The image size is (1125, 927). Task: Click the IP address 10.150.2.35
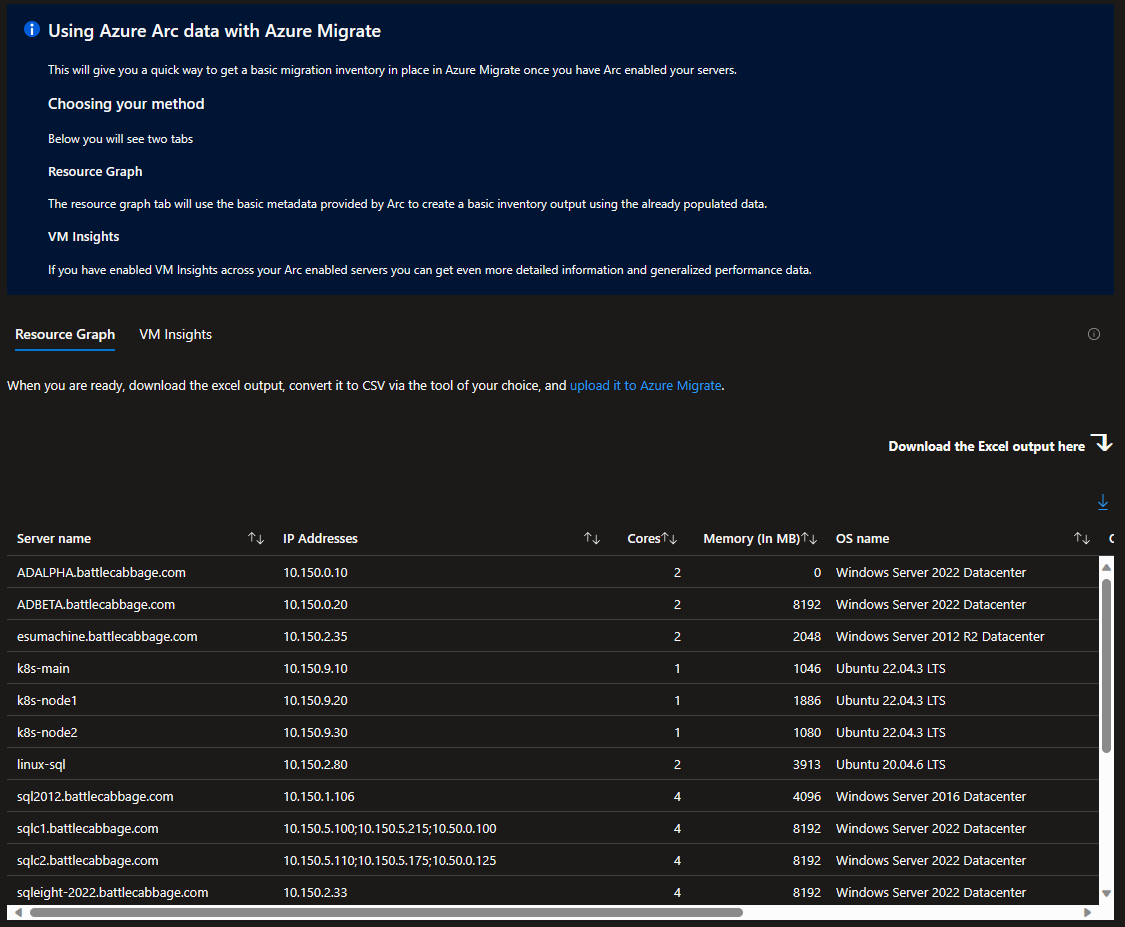coord(315,636)
